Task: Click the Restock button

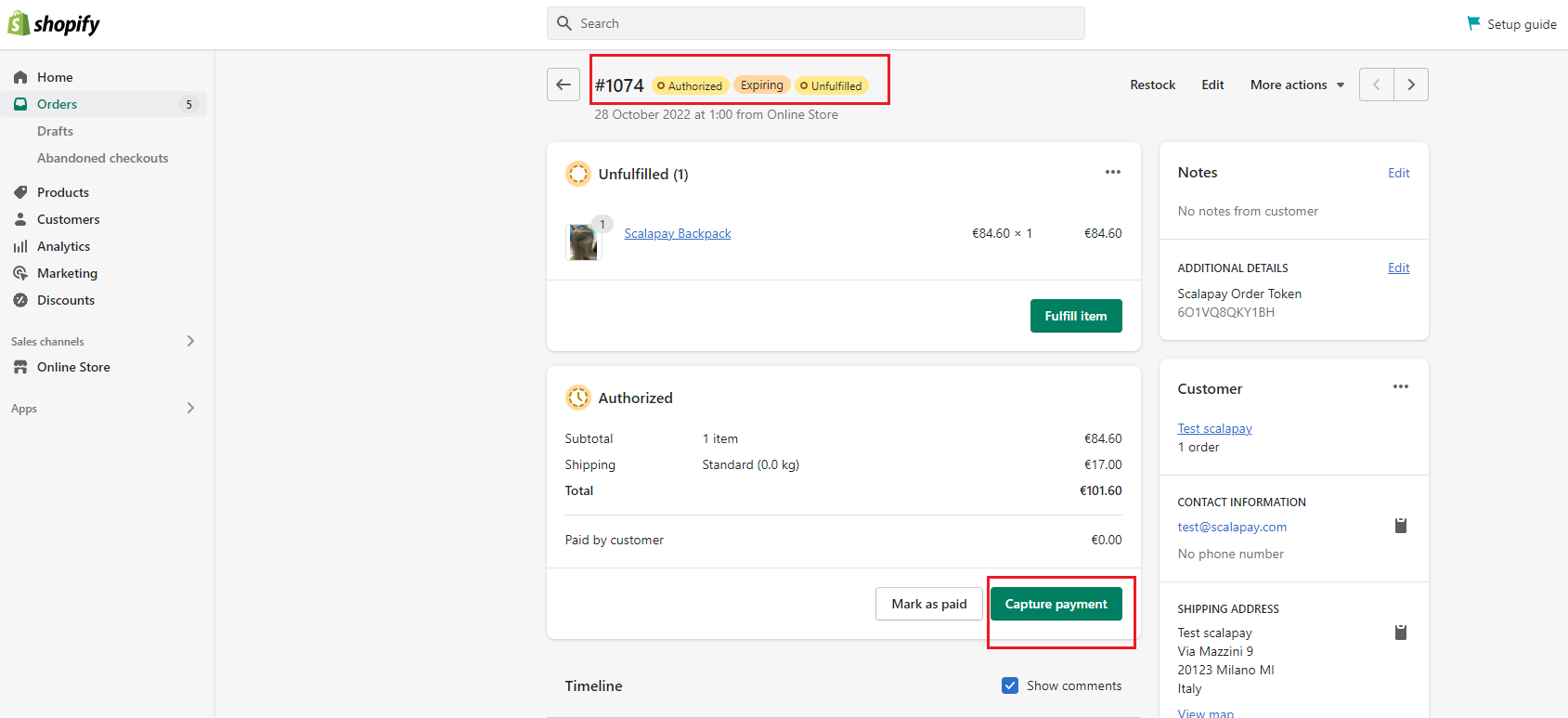Action: (x=1153, y=85)
